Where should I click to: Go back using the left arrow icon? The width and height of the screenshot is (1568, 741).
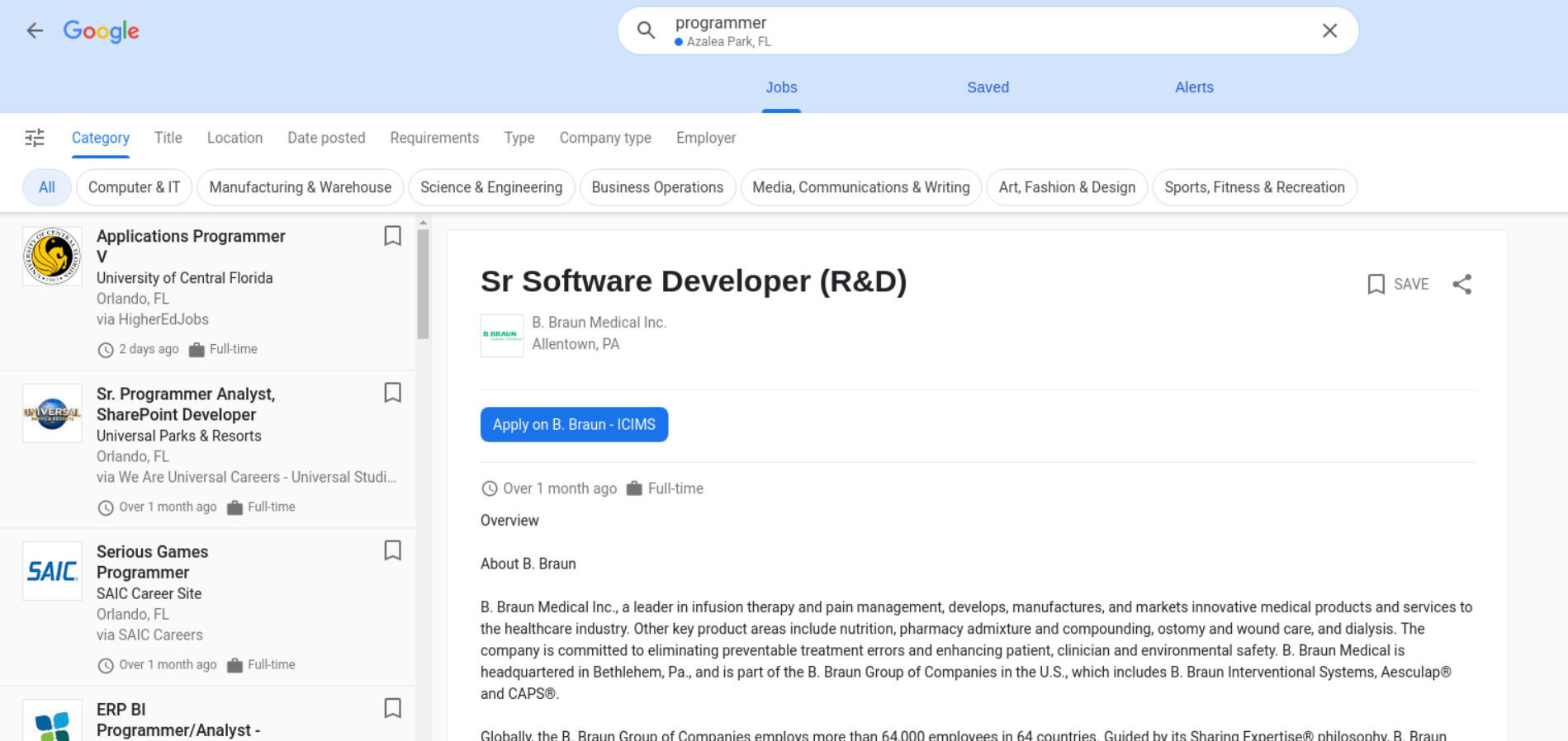pos(35,31)
